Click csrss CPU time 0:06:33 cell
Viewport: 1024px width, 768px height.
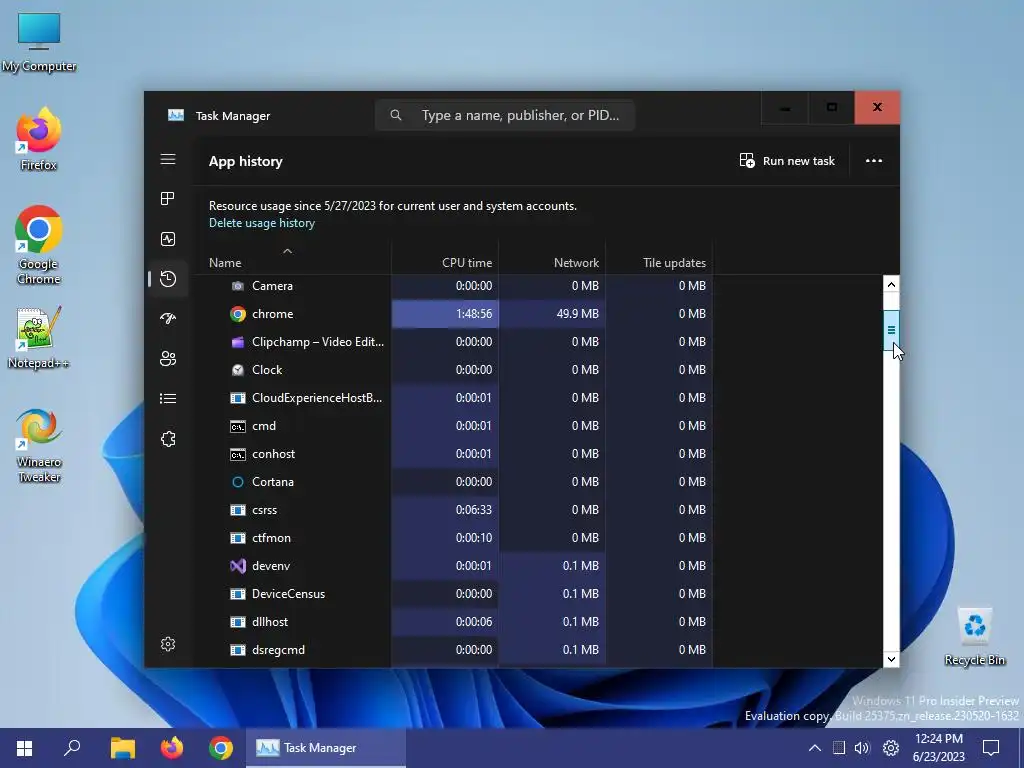coord(445,510)
